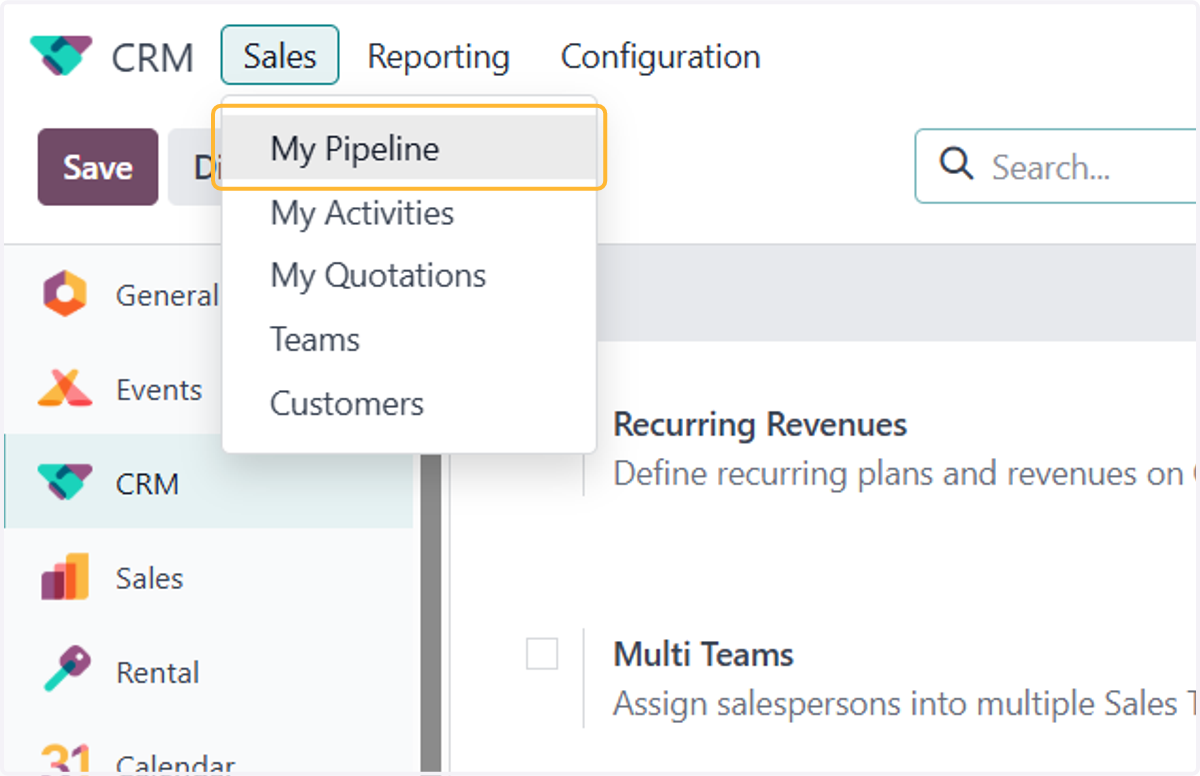
Task: Open Calendar settings icon in sidebar
Action: point(65,758)
